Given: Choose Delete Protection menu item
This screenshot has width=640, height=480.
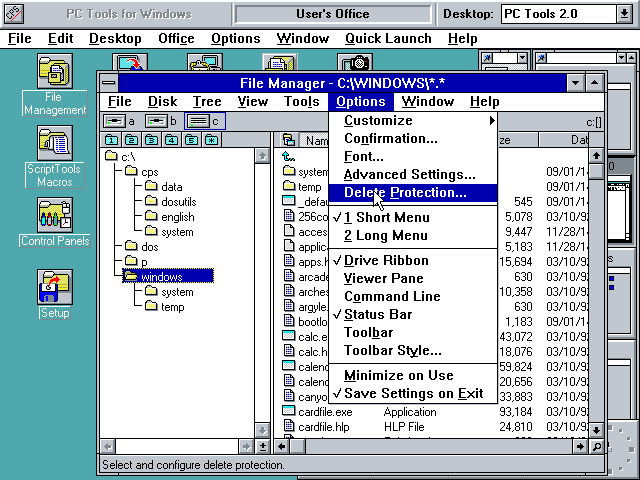Looking at the screenshot, I should (413, 193).
